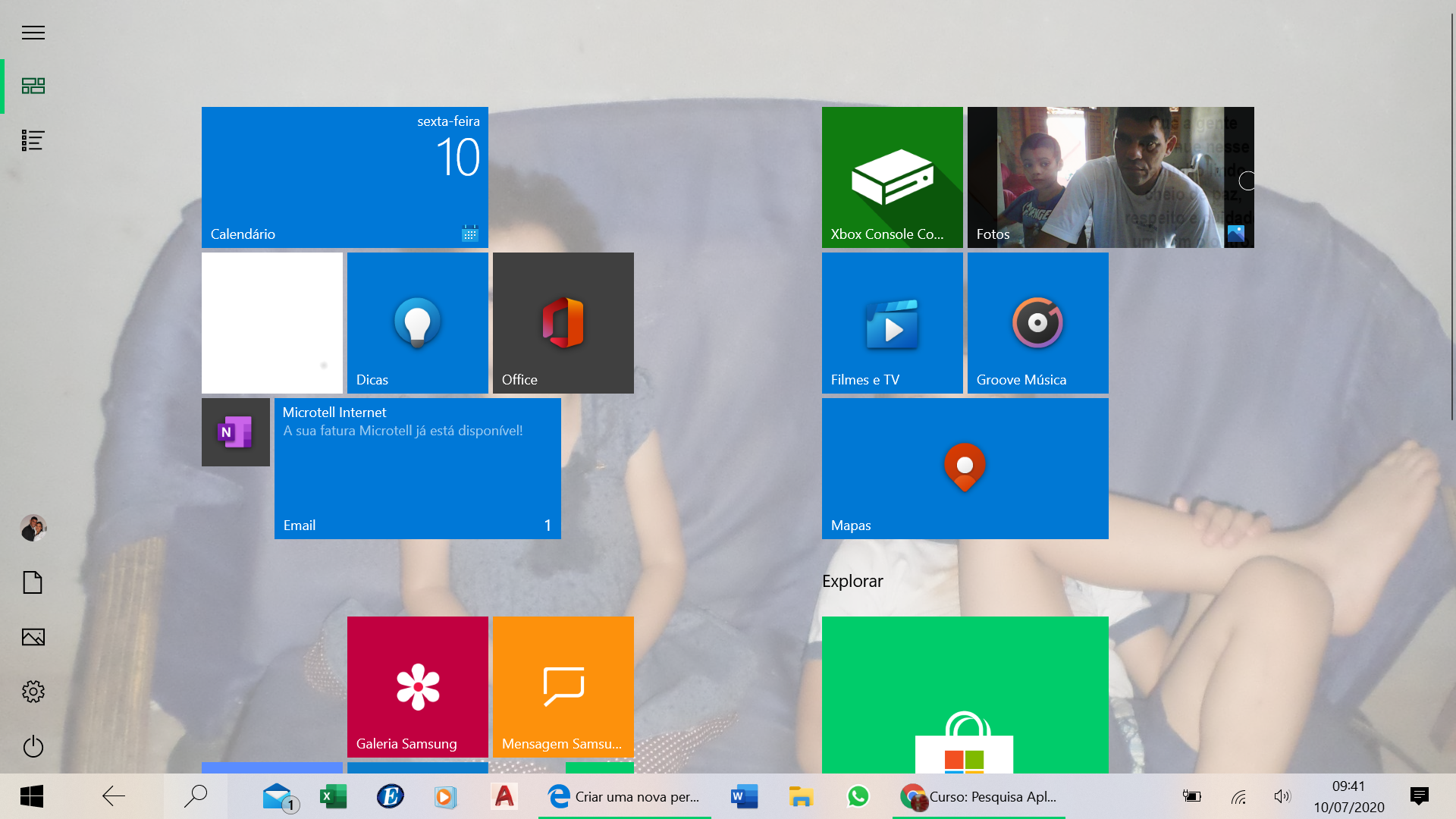Launch OneNote from the small tile

[x=235, y=432]
